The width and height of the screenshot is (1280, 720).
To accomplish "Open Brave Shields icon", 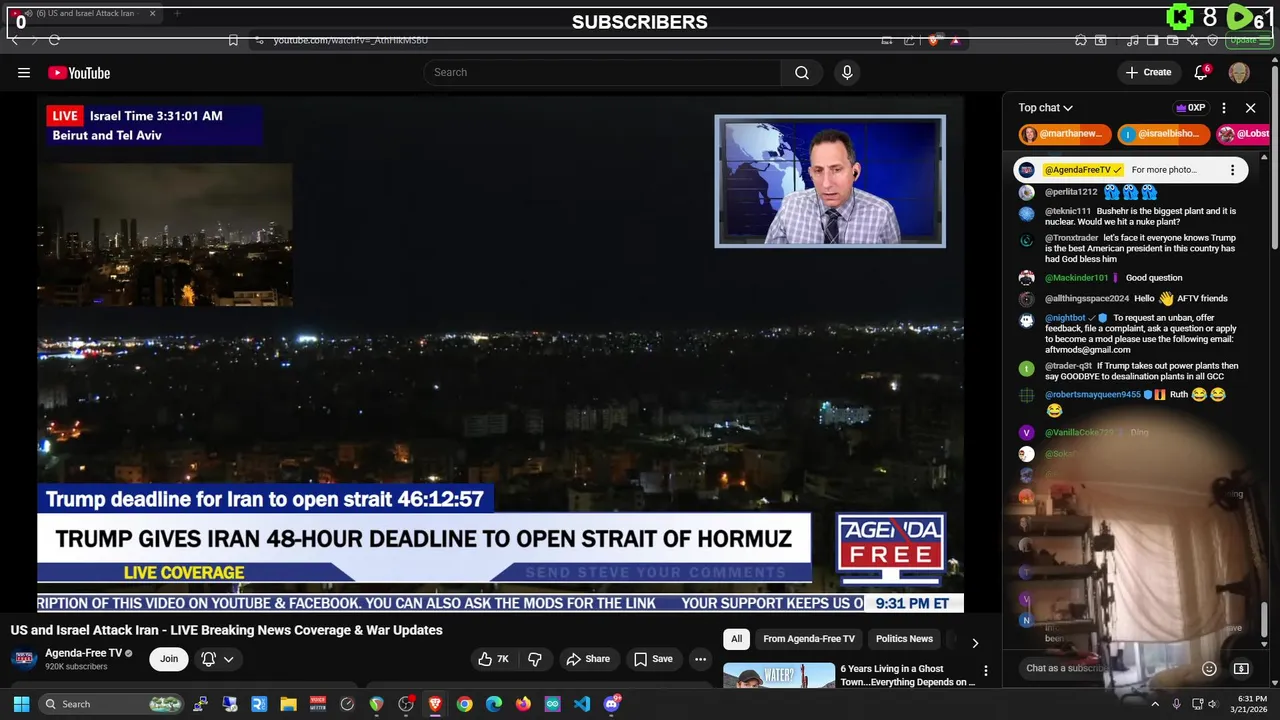I will (933, 40).
